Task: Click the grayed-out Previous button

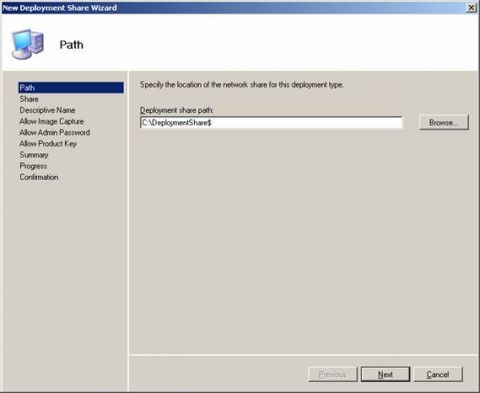Action: 333,374
